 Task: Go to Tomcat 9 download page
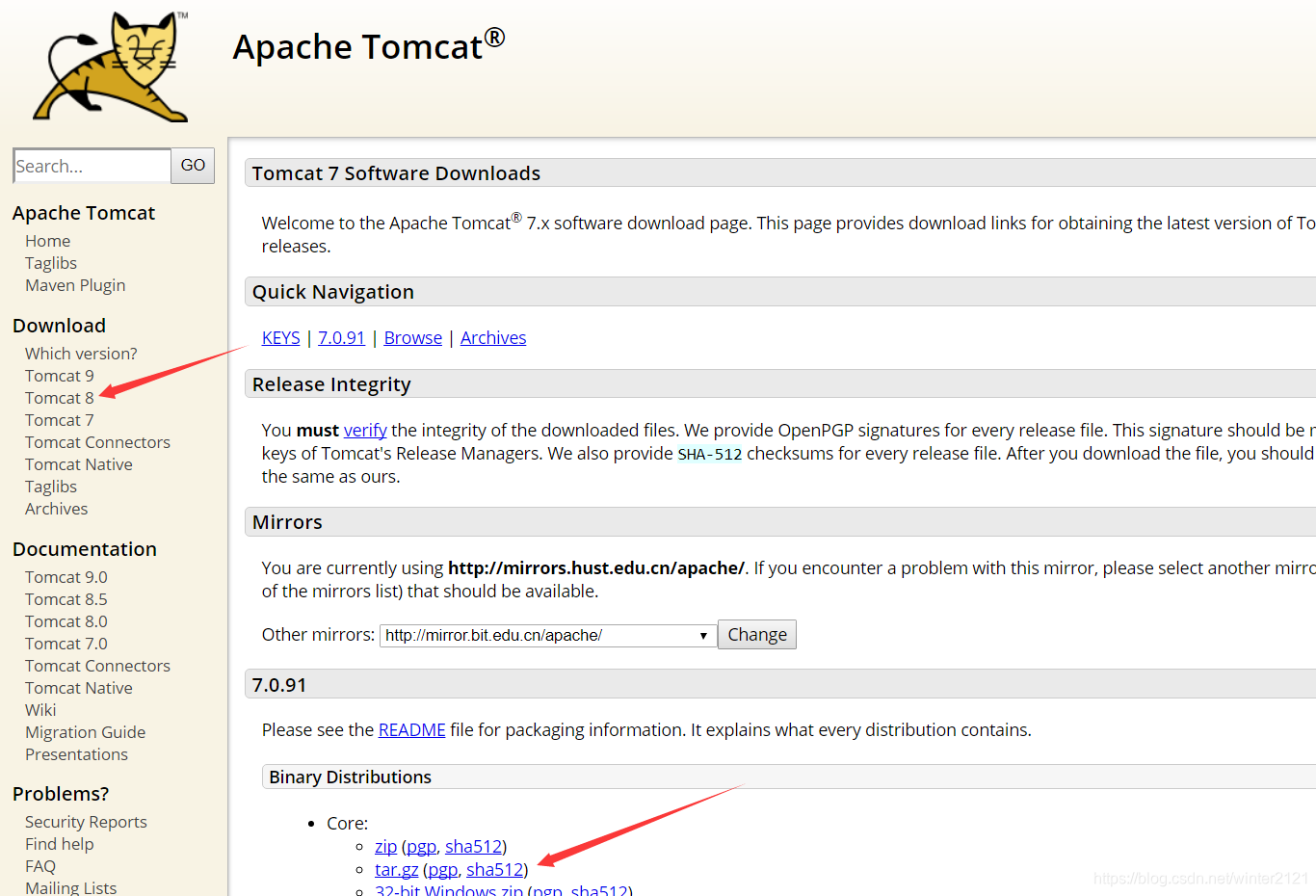(60, 376)
